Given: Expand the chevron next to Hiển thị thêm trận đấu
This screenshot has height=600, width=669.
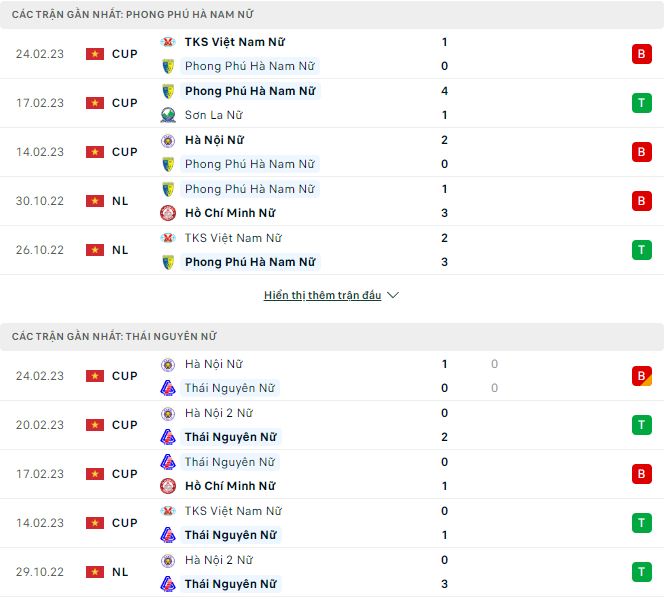Looking at the screenshot, I should (393, 296).
